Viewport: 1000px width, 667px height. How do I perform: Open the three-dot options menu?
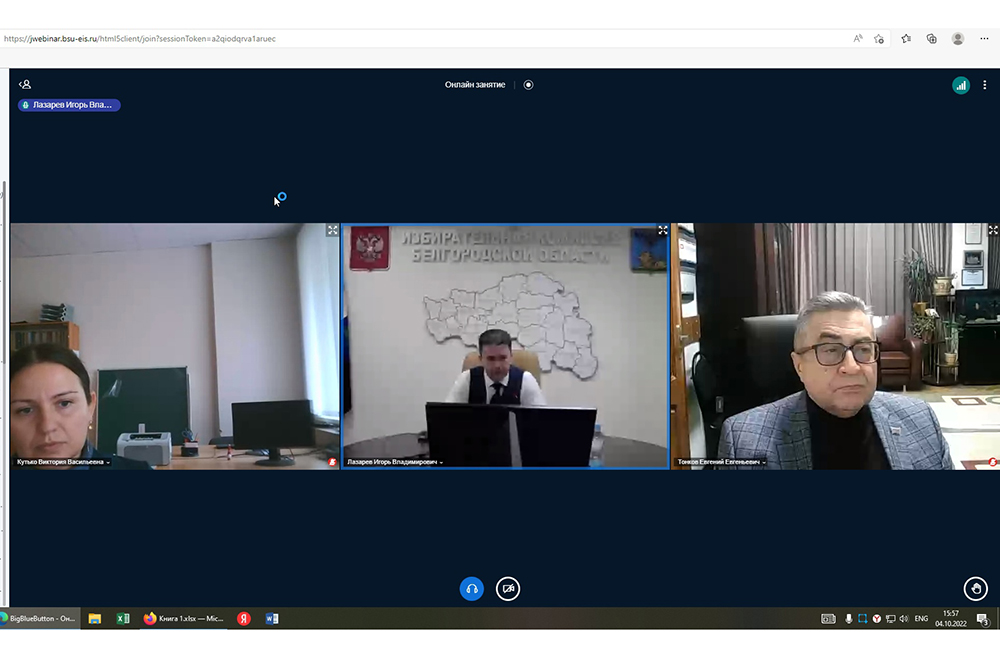[985, 85]
